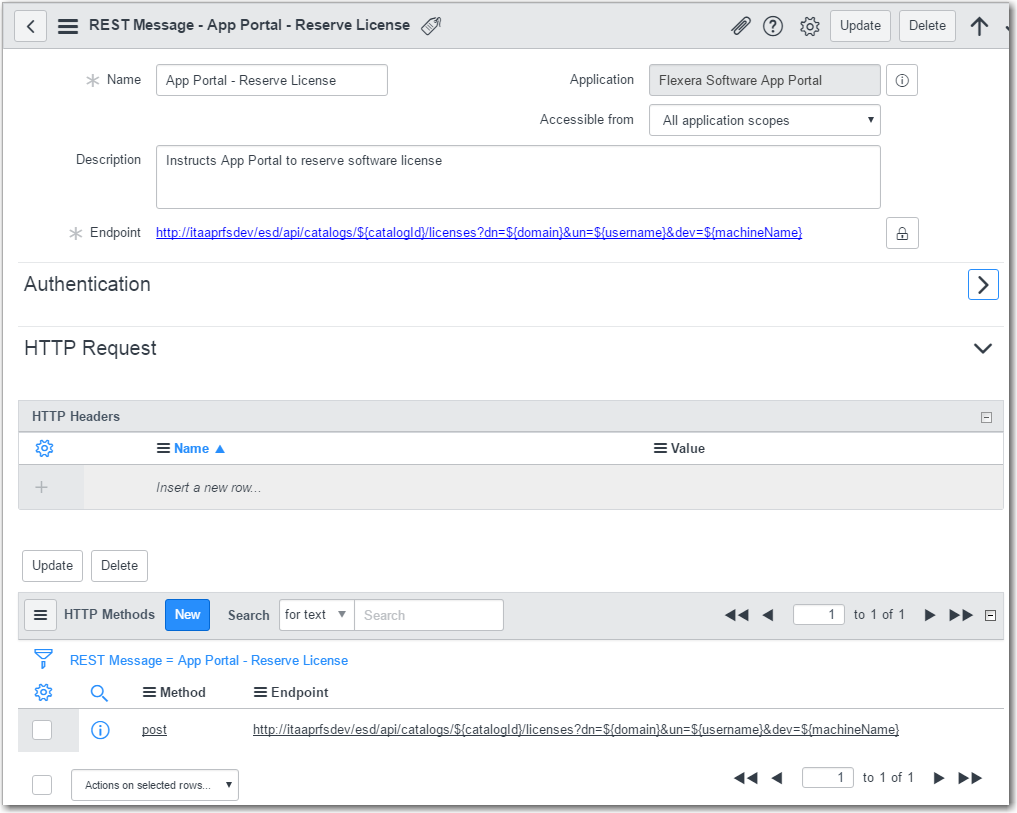Lock the Endpoint field using the padlock icon
Viewport: 1017px width, 813px height.
[902, 232]
